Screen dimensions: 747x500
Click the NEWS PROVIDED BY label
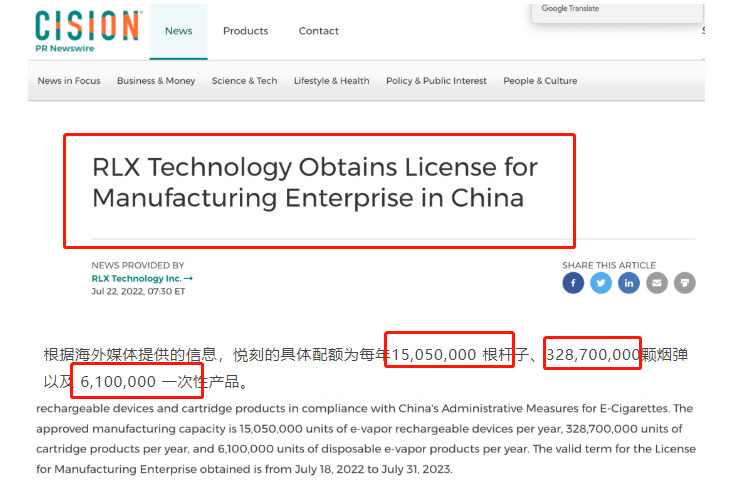pyautogui.click(x=138, y=265)
